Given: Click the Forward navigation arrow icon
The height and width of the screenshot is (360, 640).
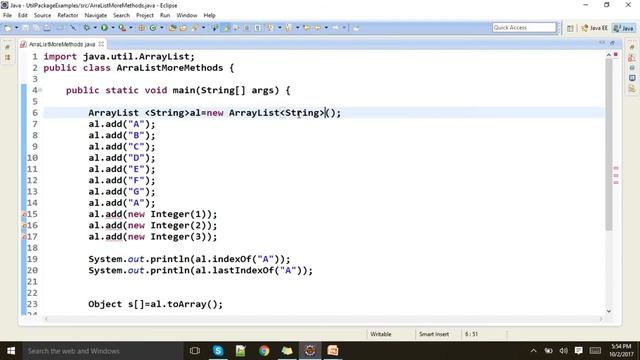Looking at the screenshot, I should [x=336, y=28].
